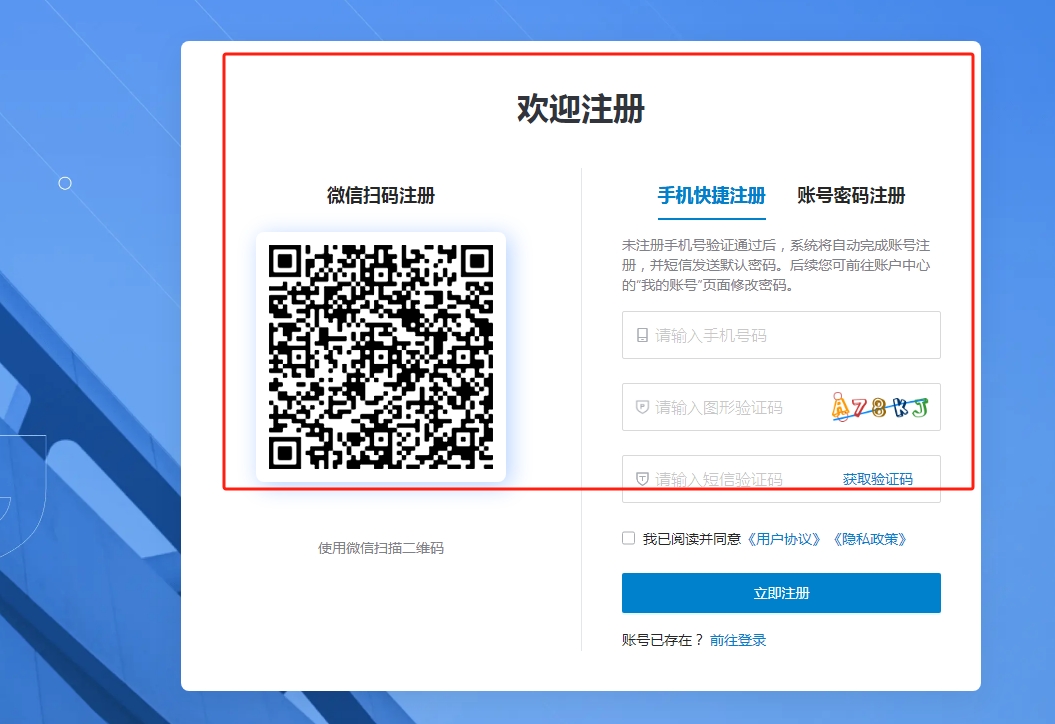Check the 我已阅读并同意 agreement checkbox
The height and width of the screenshot is (724, 1055).
(x=628, y=538)
